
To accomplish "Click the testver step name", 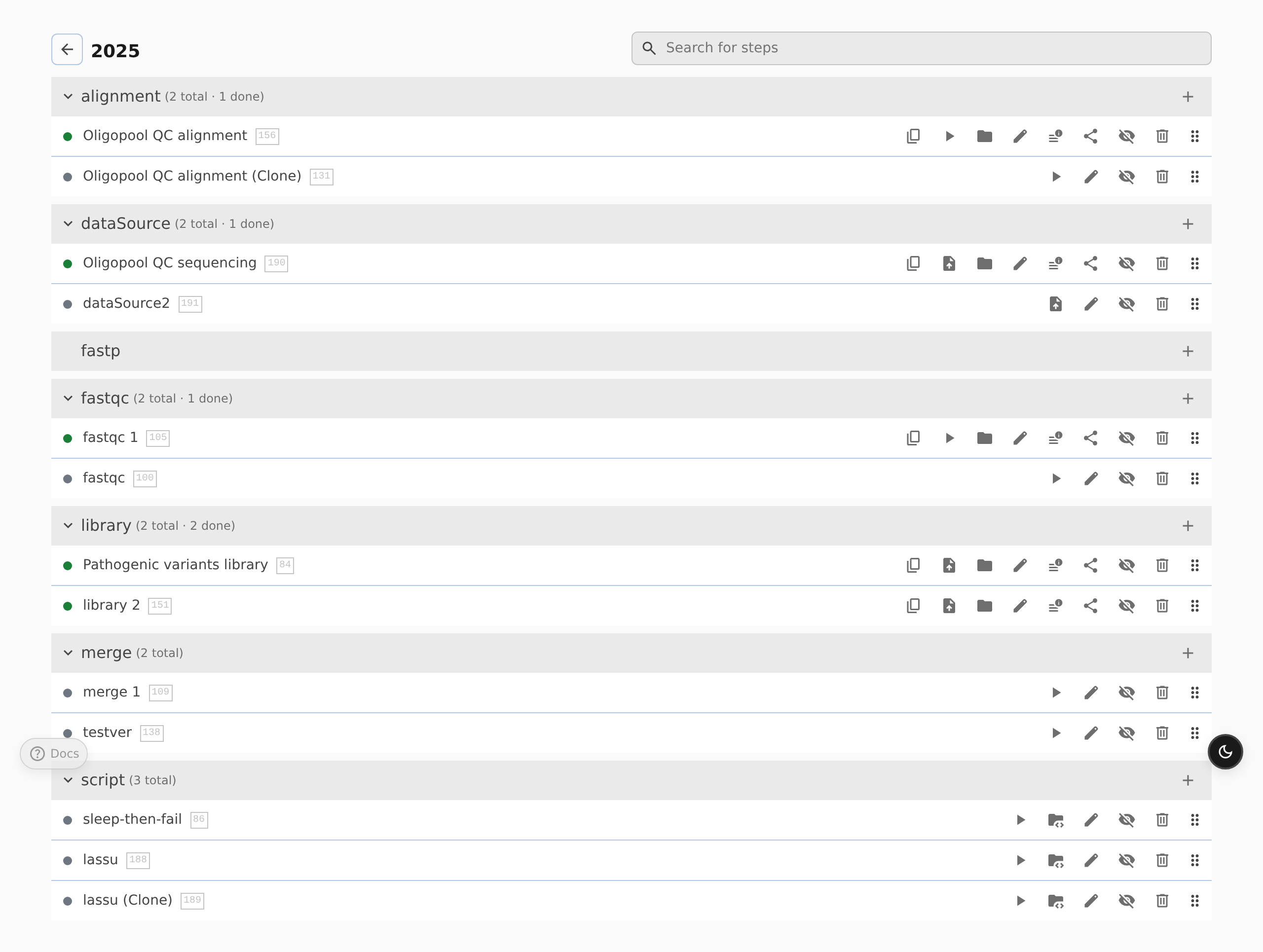I will tap(108, 732).
